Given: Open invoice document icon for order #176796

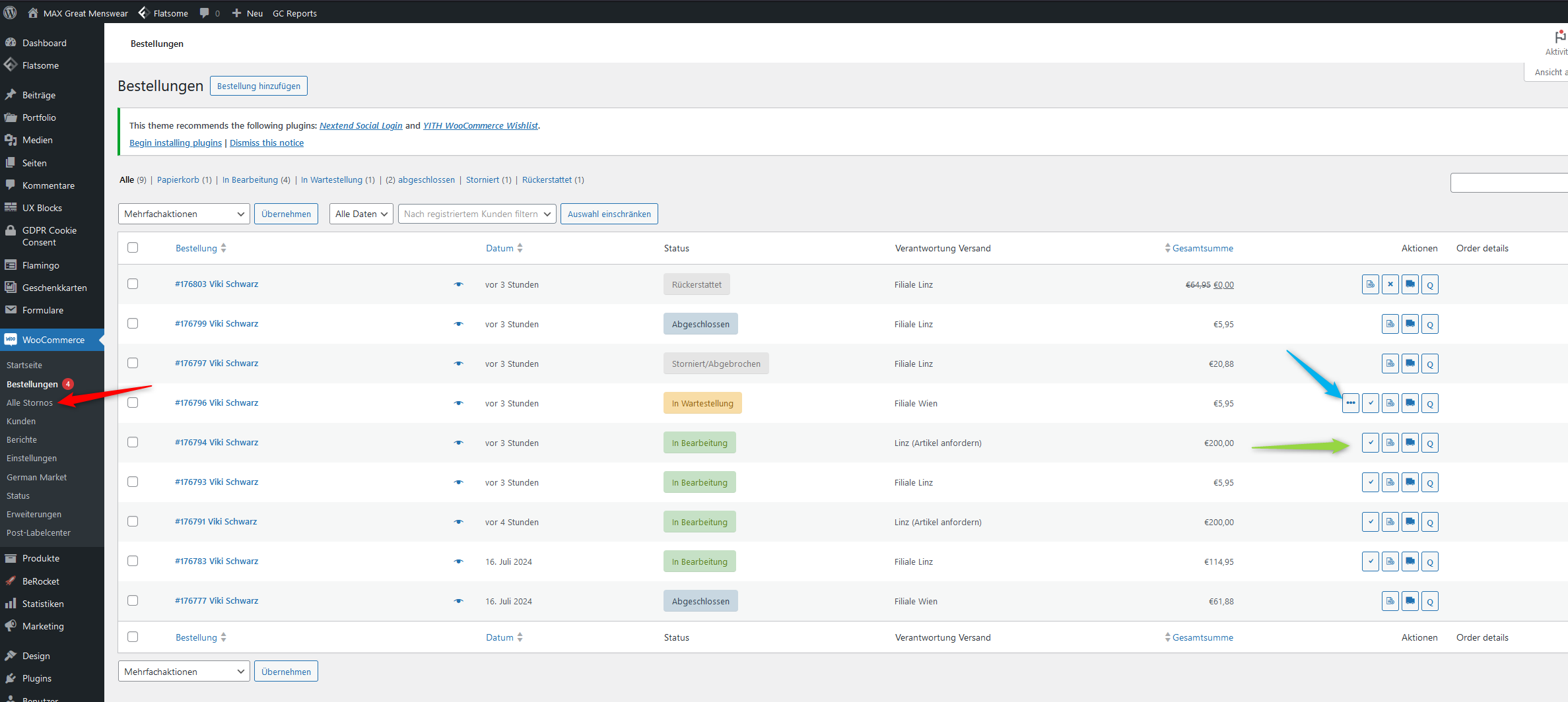Looking at the screenshot, I should tap(1390, 403).
